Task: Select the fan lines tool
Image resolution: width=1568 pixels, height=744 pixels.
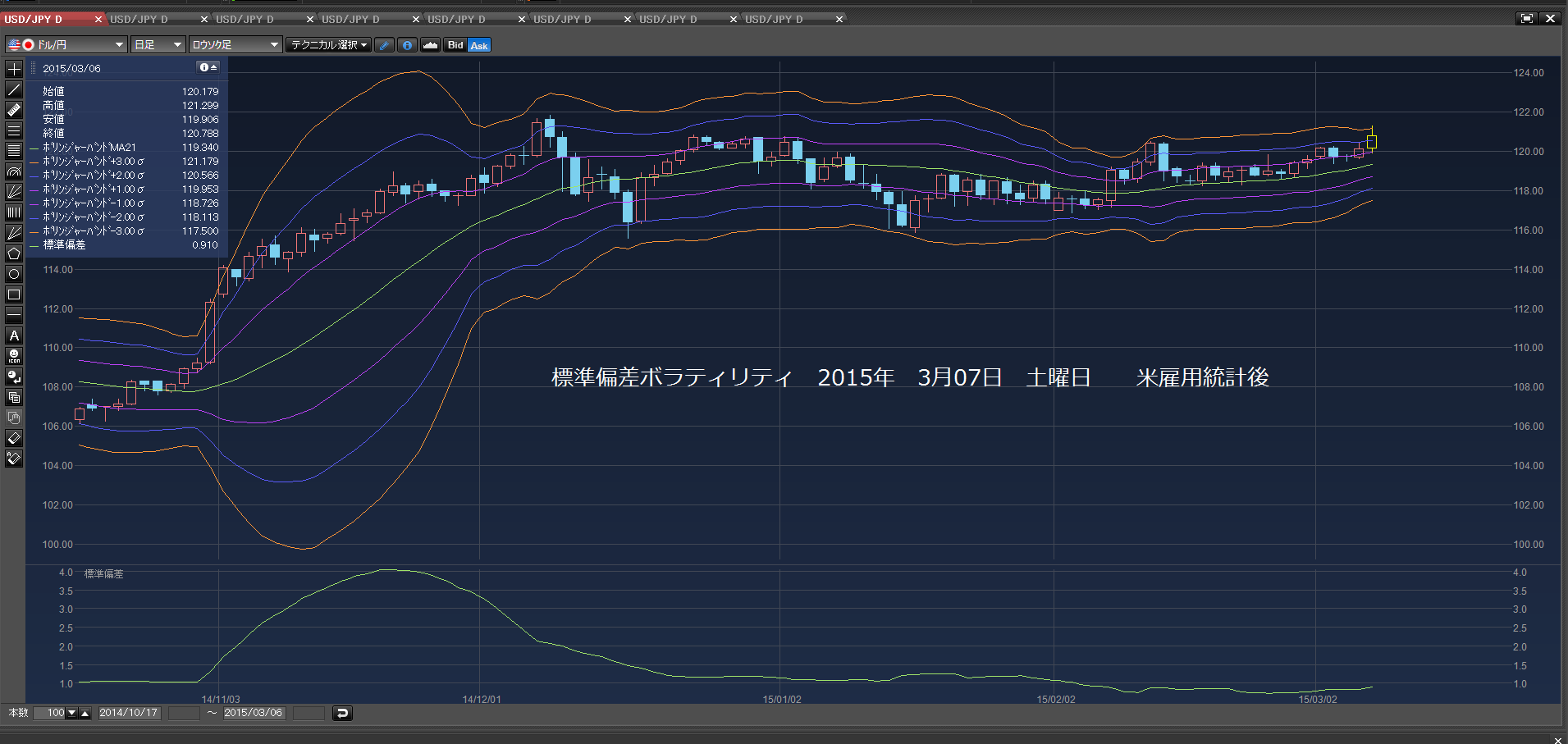Action: point(14,192)
